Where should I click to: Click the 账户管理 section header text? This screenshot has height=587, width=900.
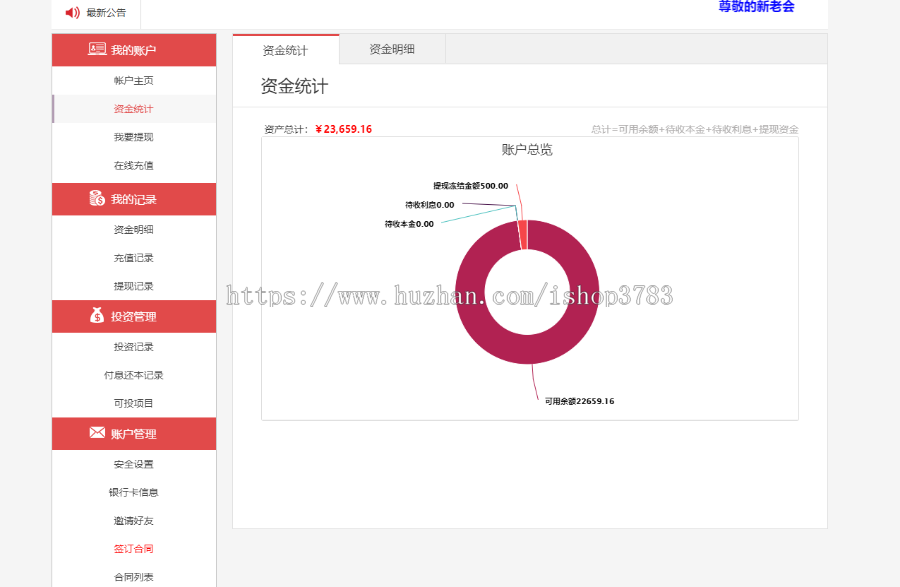133,434
